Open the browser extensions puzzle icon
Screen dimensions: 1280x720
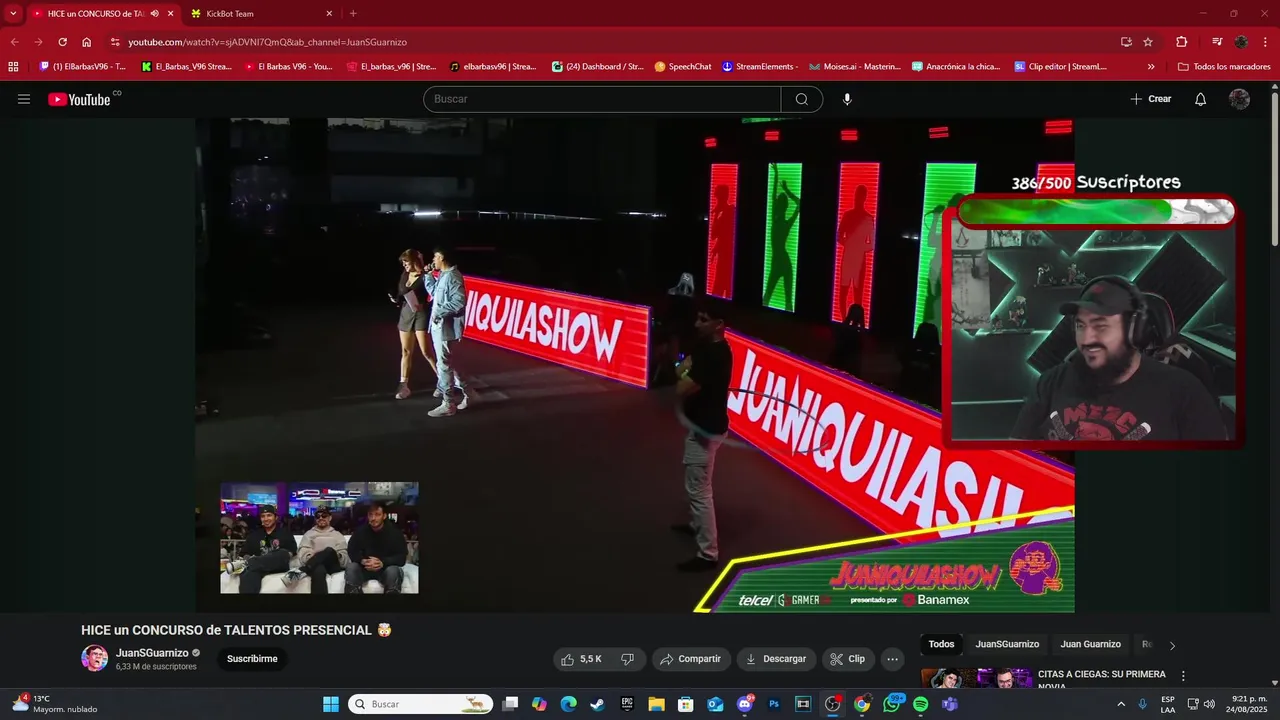pos(1181,42)
